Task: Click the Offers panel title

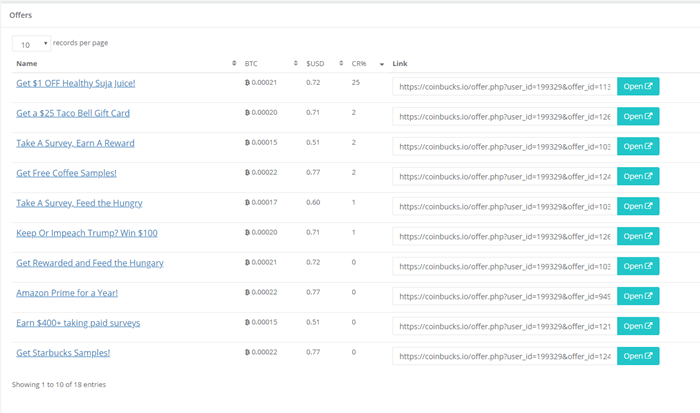Action: (21, 15)
